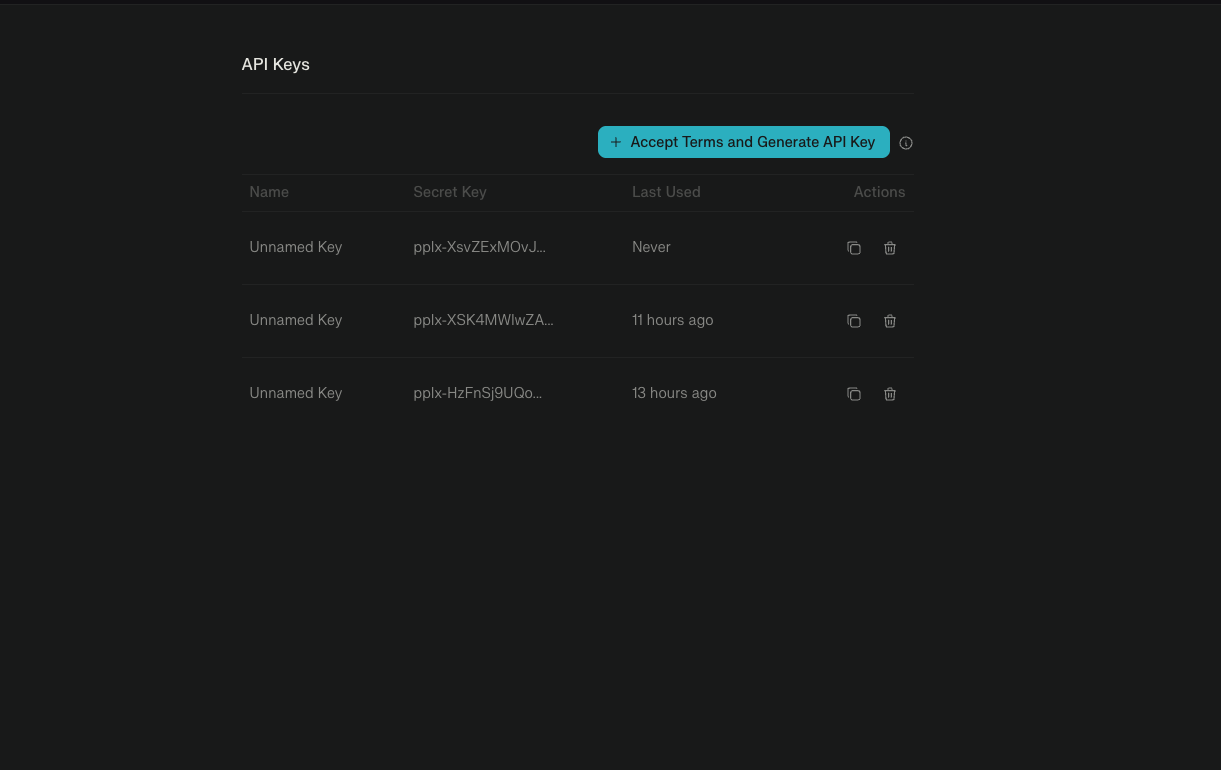The height and width of the screenshot is (770, 1221).
Task: Copy the pplx-XsvZExMOvJ secret key
Action: click(854, 247)
